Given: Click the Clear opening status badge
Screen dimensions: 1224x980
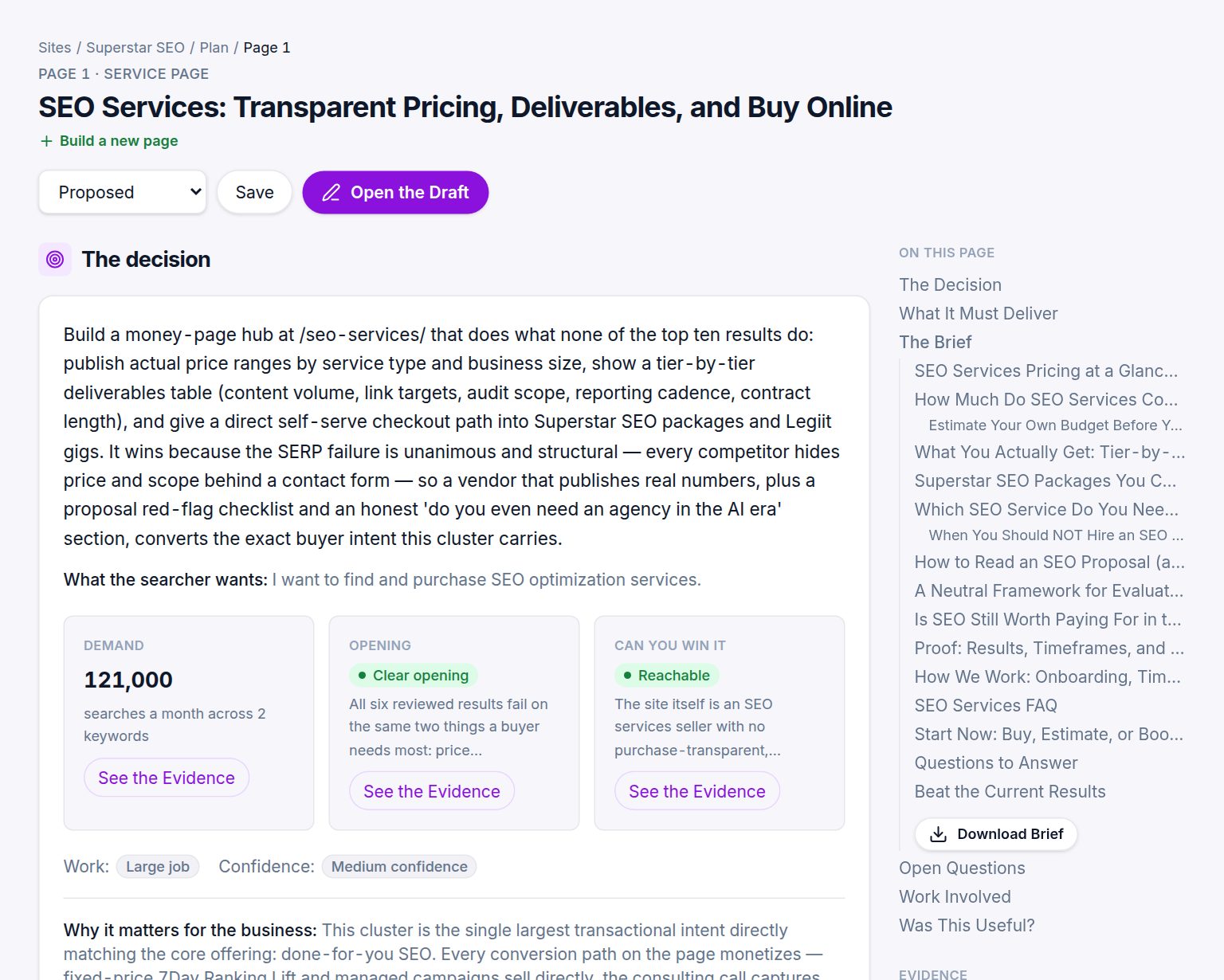Looking at the screenshot, I should [414, 676].
